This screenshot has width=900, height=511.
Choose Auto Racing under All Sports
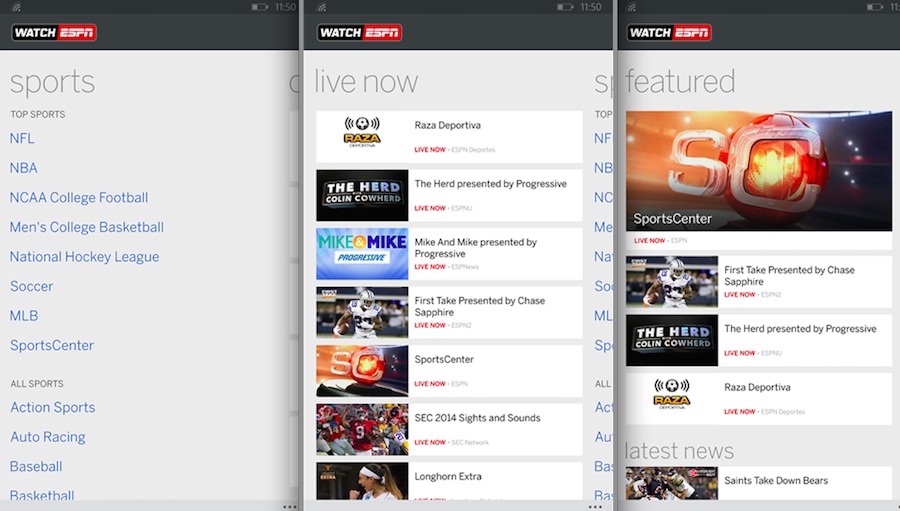(48, 438)
